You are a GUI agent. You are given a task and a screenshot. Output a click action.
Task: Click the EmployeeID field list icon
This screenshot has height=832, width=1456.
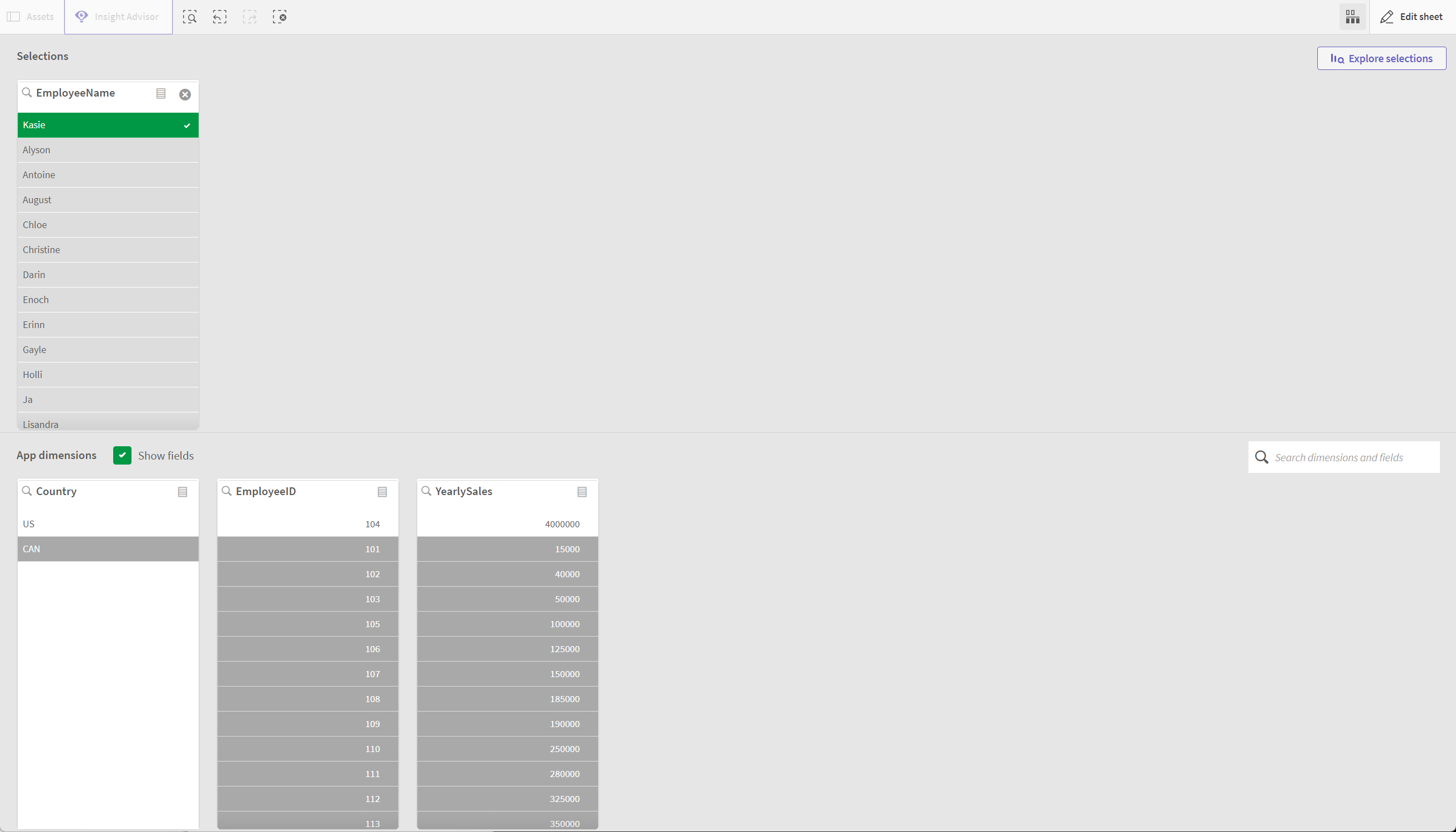coord(383,491)
